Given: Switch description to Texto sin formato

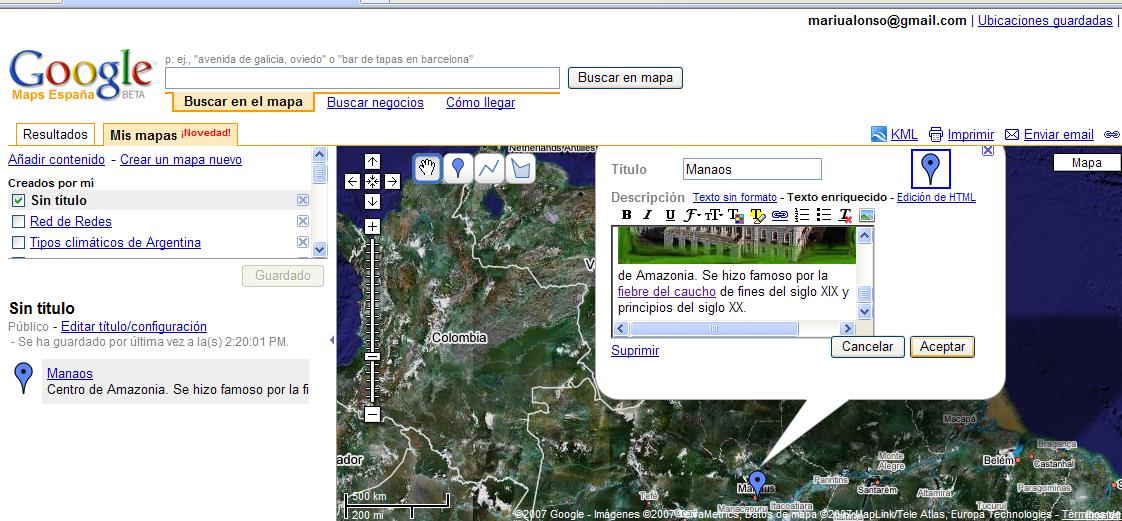Looking at the screenshot, I should [734, 197].
